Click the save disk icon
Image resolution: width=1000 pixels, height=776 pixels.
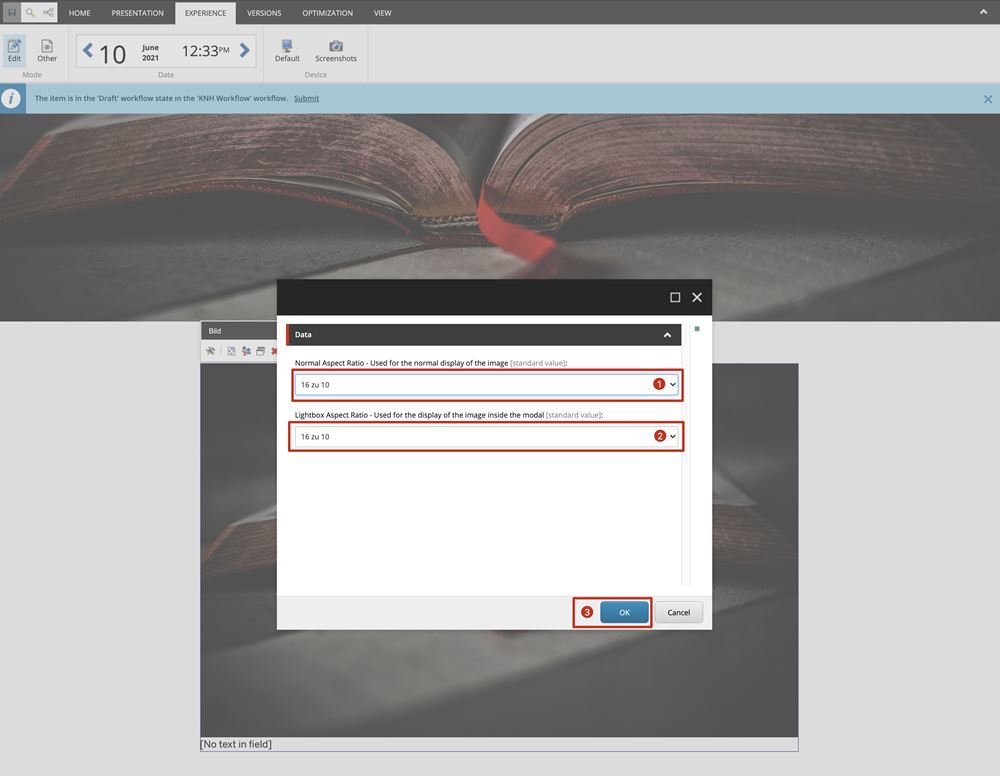click(x=11, y=13)
